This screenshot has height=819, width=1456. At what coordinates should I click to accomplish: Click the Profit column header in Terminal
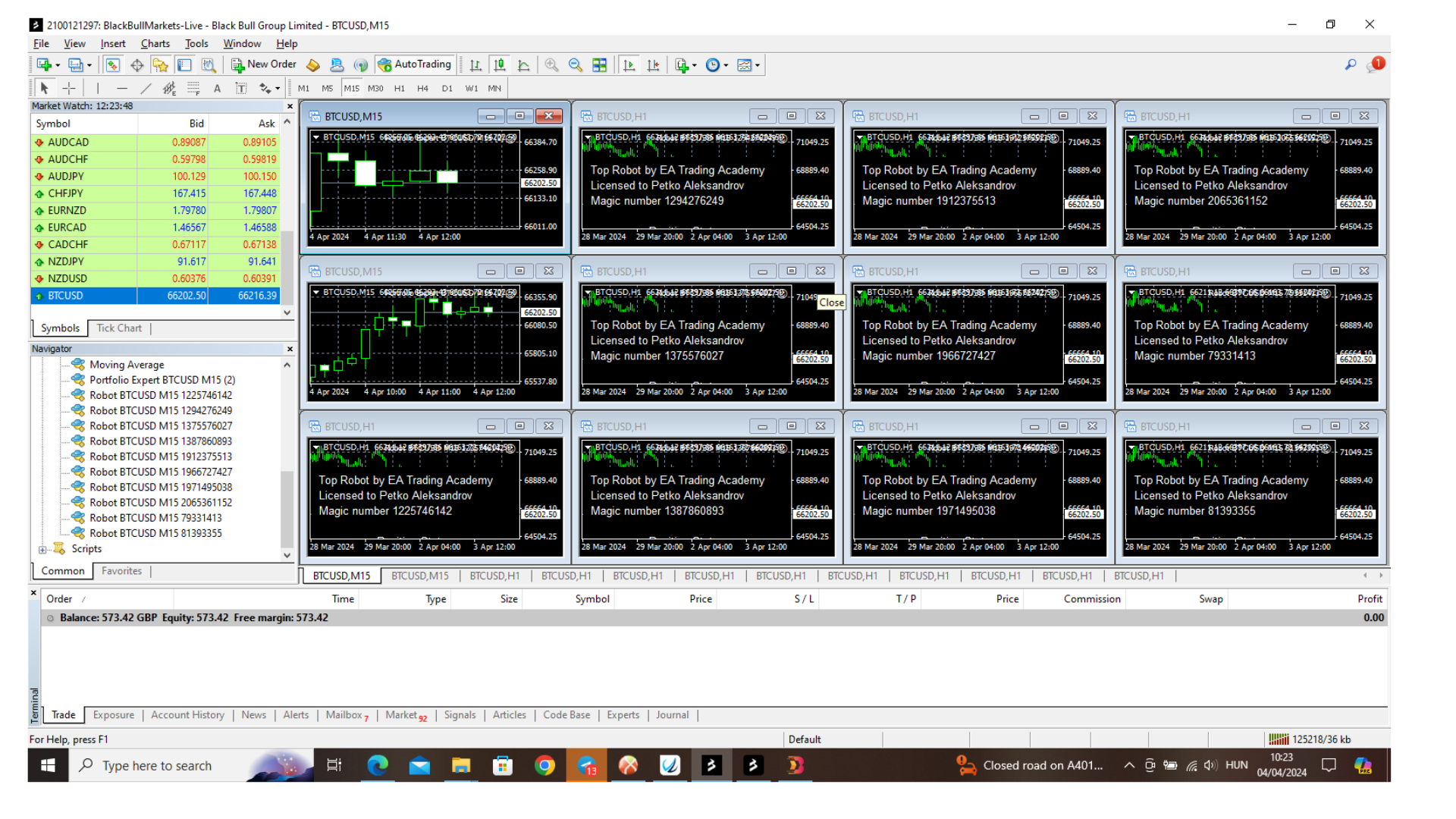(x=1370, y=599)
